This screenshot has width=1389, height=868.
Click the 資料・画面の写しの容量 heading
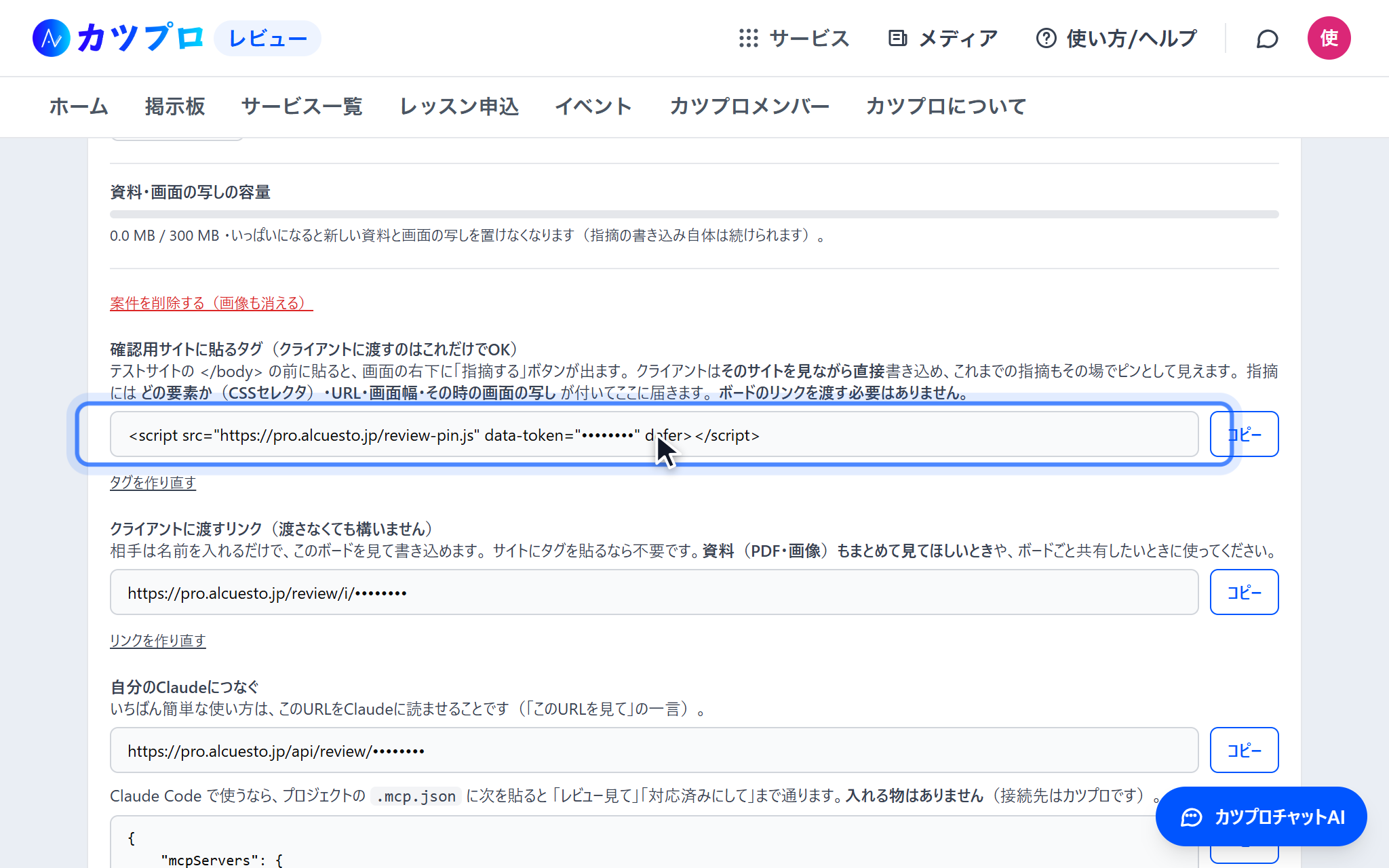pos(190,192)
